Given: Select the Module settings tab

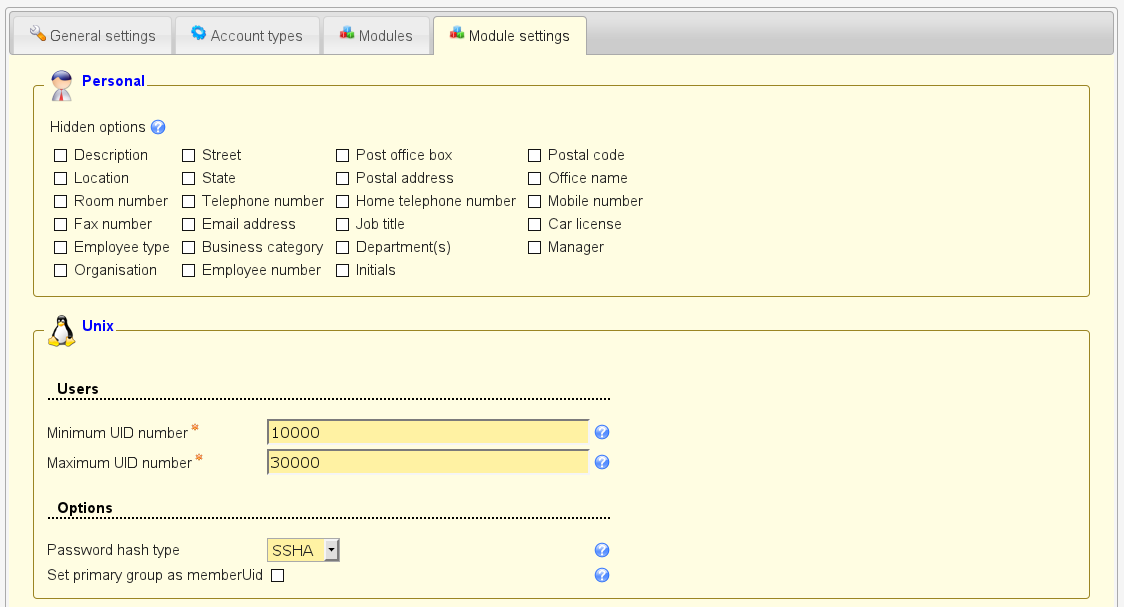Looking at the screenshot, I should tap(509, 35).
